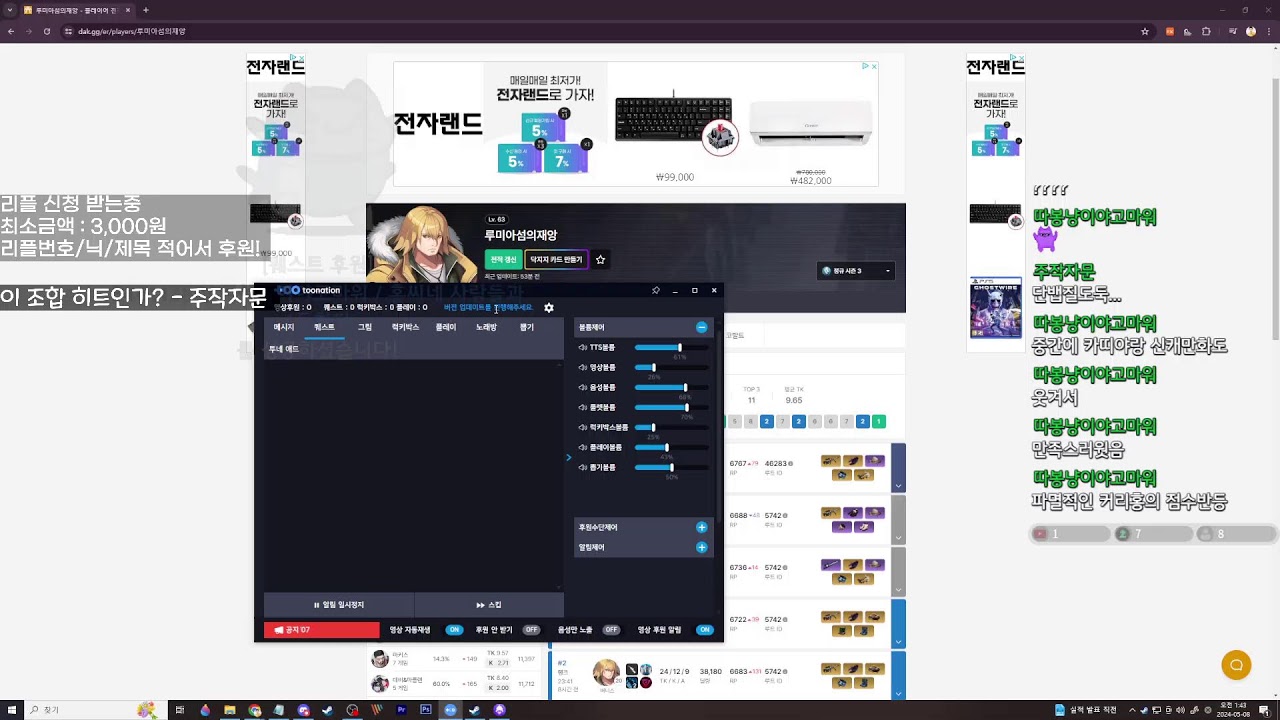Collapse the toonation side panel arrow
Screen dimensions: 1280x720
568,458
